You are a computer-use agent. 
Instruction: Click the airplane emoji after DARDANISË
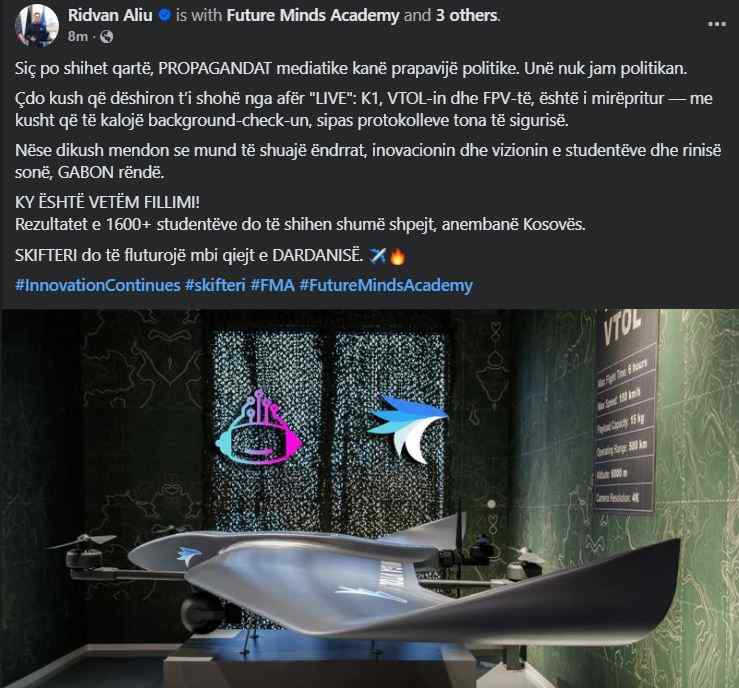(378, 256)
